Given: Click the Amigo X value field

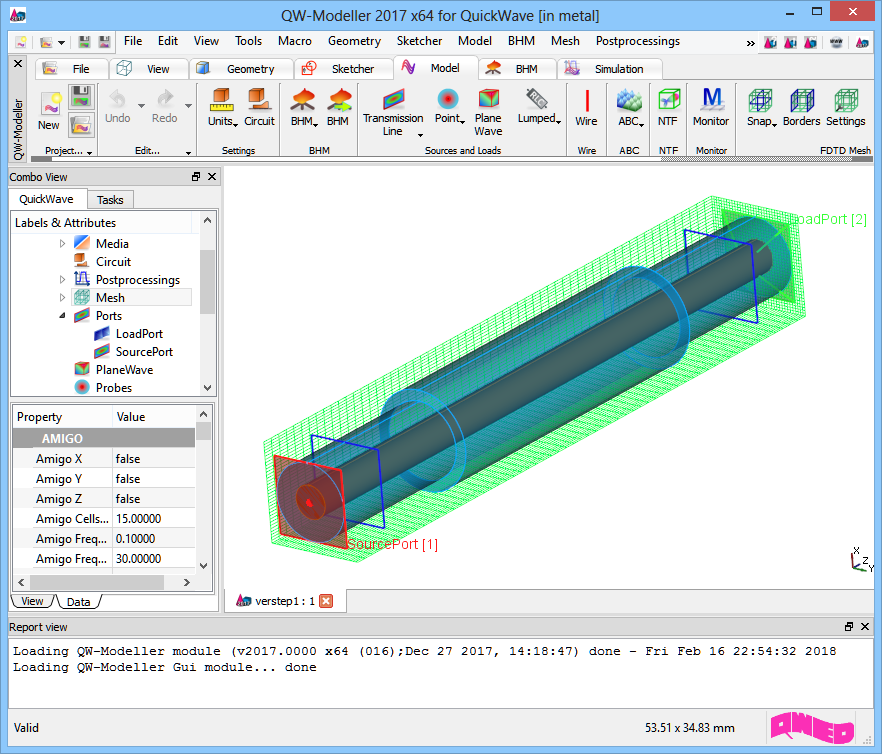Looking at the screenshot, I should (154, 459).
